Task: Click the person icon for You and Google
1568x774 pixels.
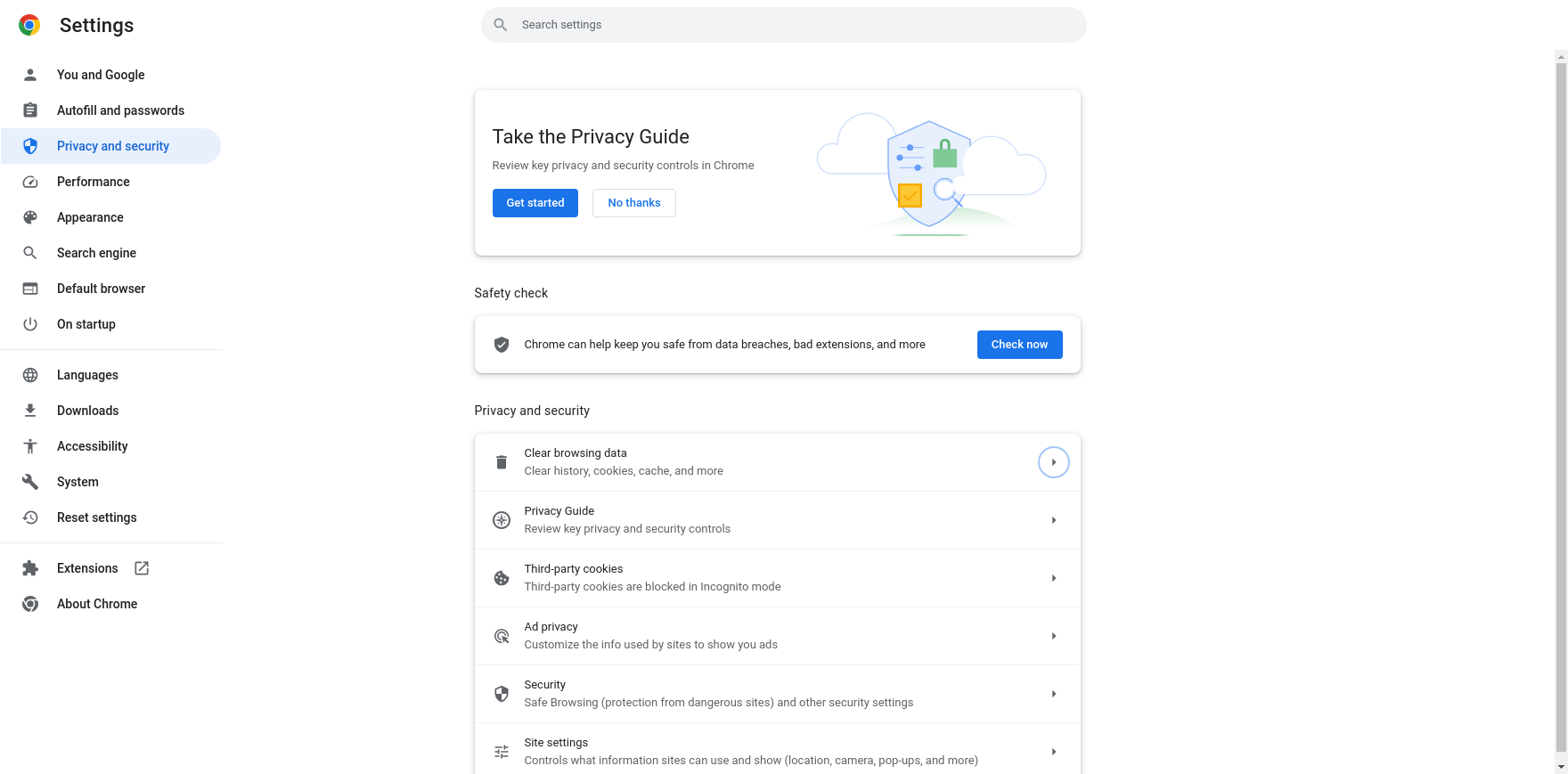Action: pyautogui.click(x=30, y=75)
